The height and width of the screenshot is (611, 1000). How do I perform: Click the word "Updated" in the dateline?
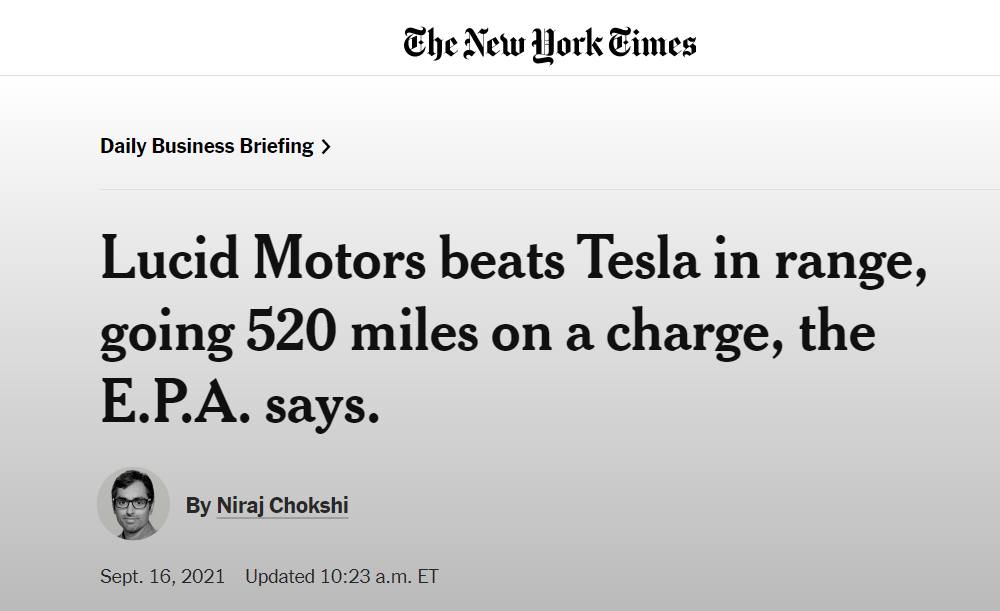280,577
